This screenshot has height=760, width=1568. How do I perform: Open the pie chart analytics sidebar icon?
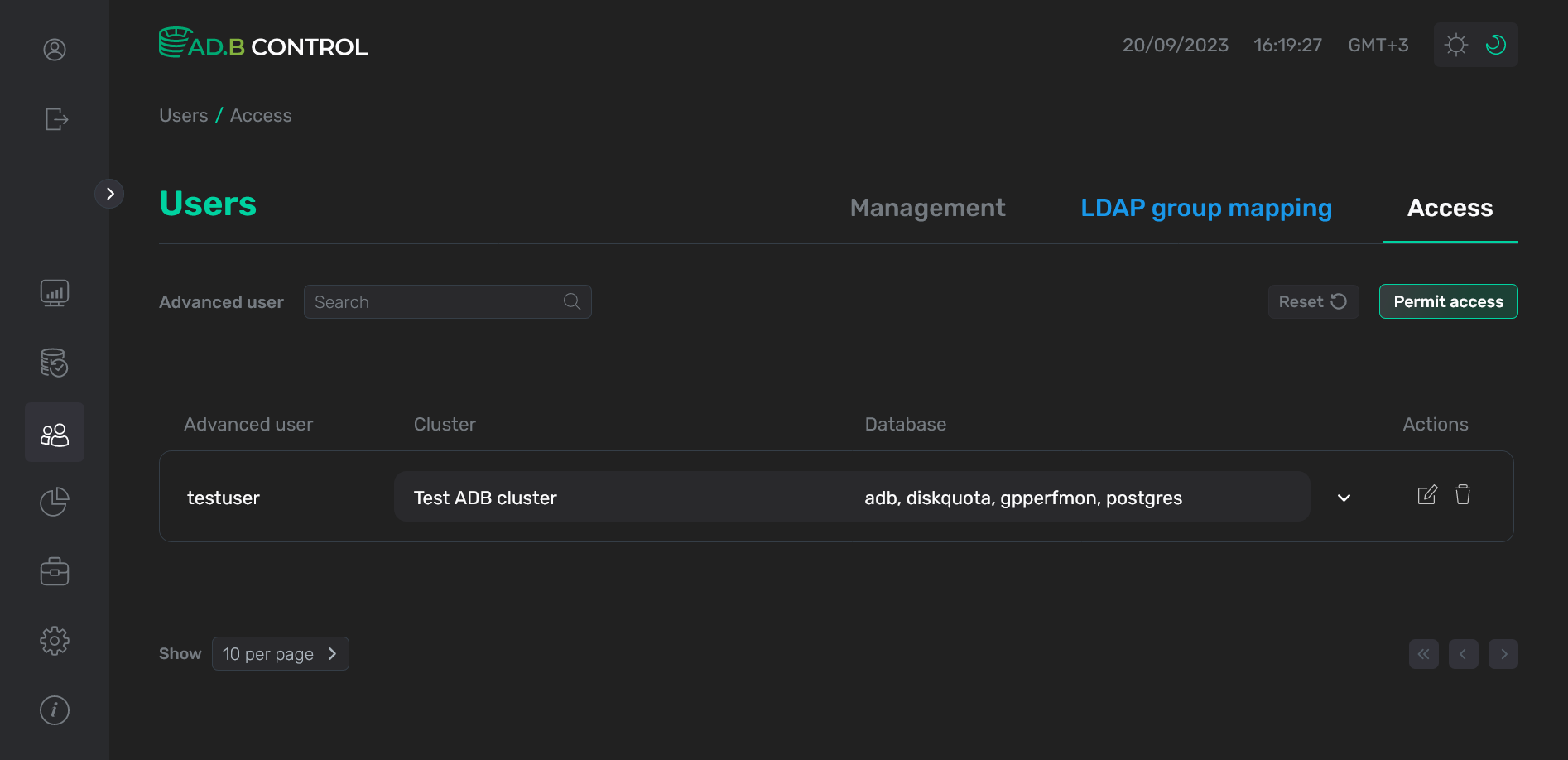coord(55,502)
